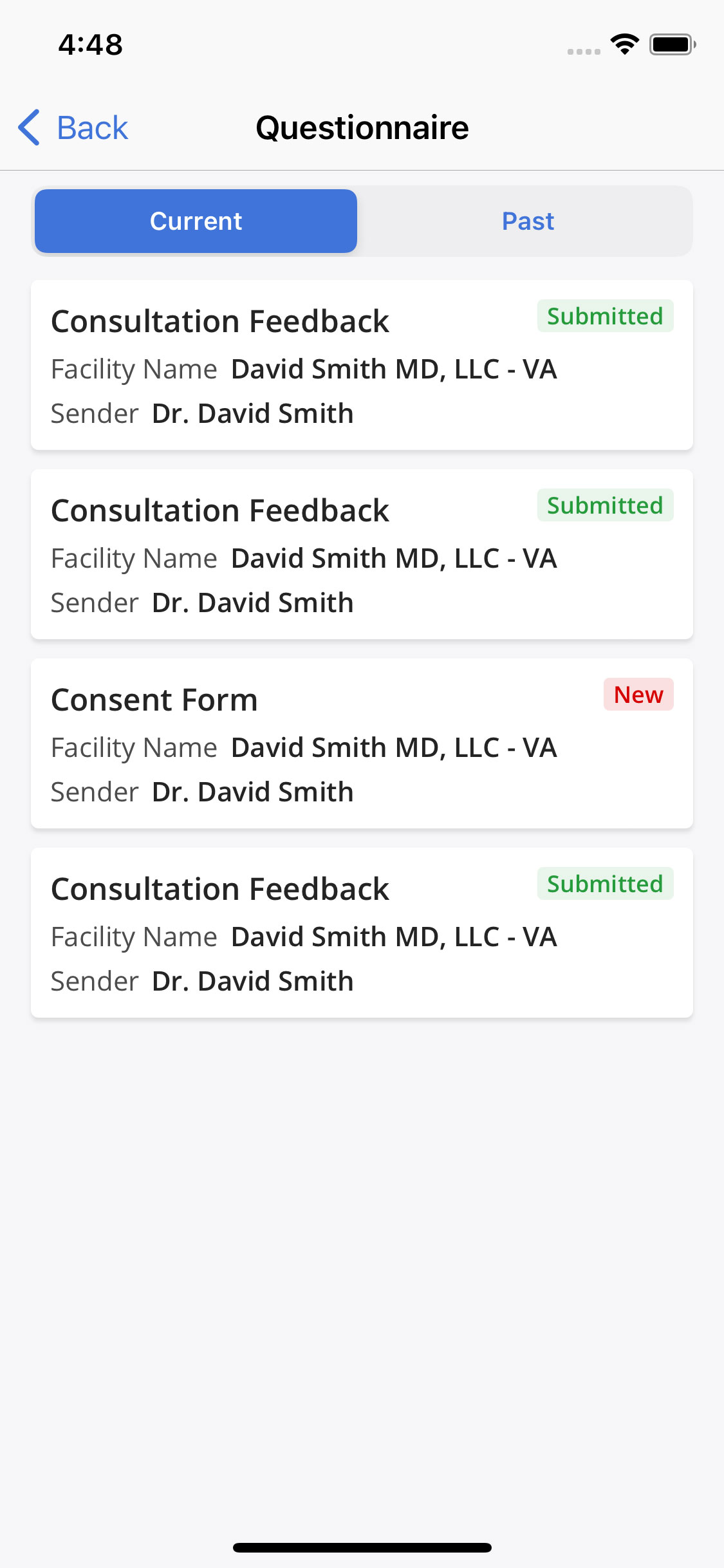This screenshot has height=1568, width=724.
Task: Tap the Back chevron arrow icon
Action: (x=30, y=127)
